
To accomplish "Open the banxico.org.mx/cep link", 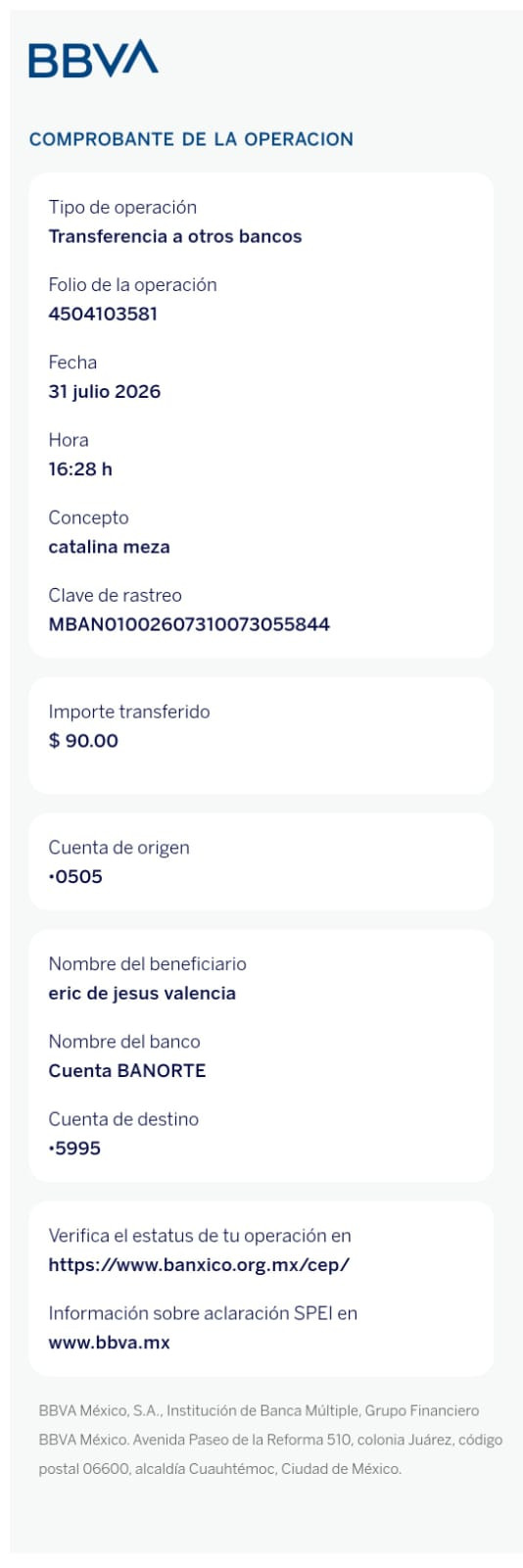I will 199,1264.
